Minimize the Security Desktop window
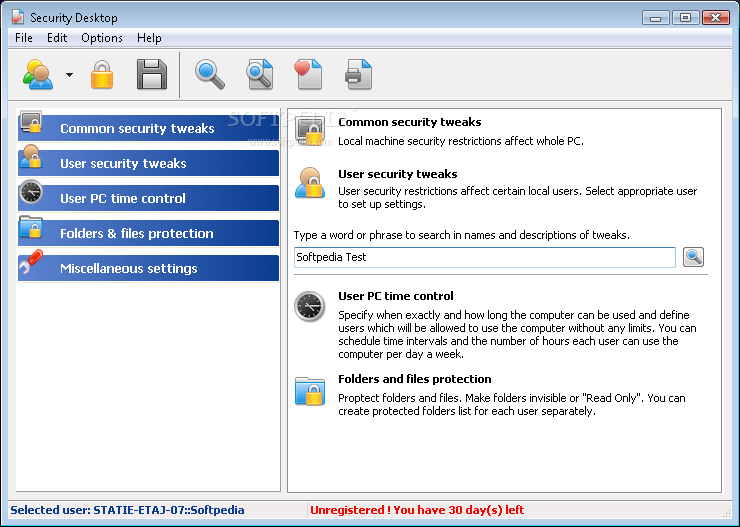 coord(656,17)
